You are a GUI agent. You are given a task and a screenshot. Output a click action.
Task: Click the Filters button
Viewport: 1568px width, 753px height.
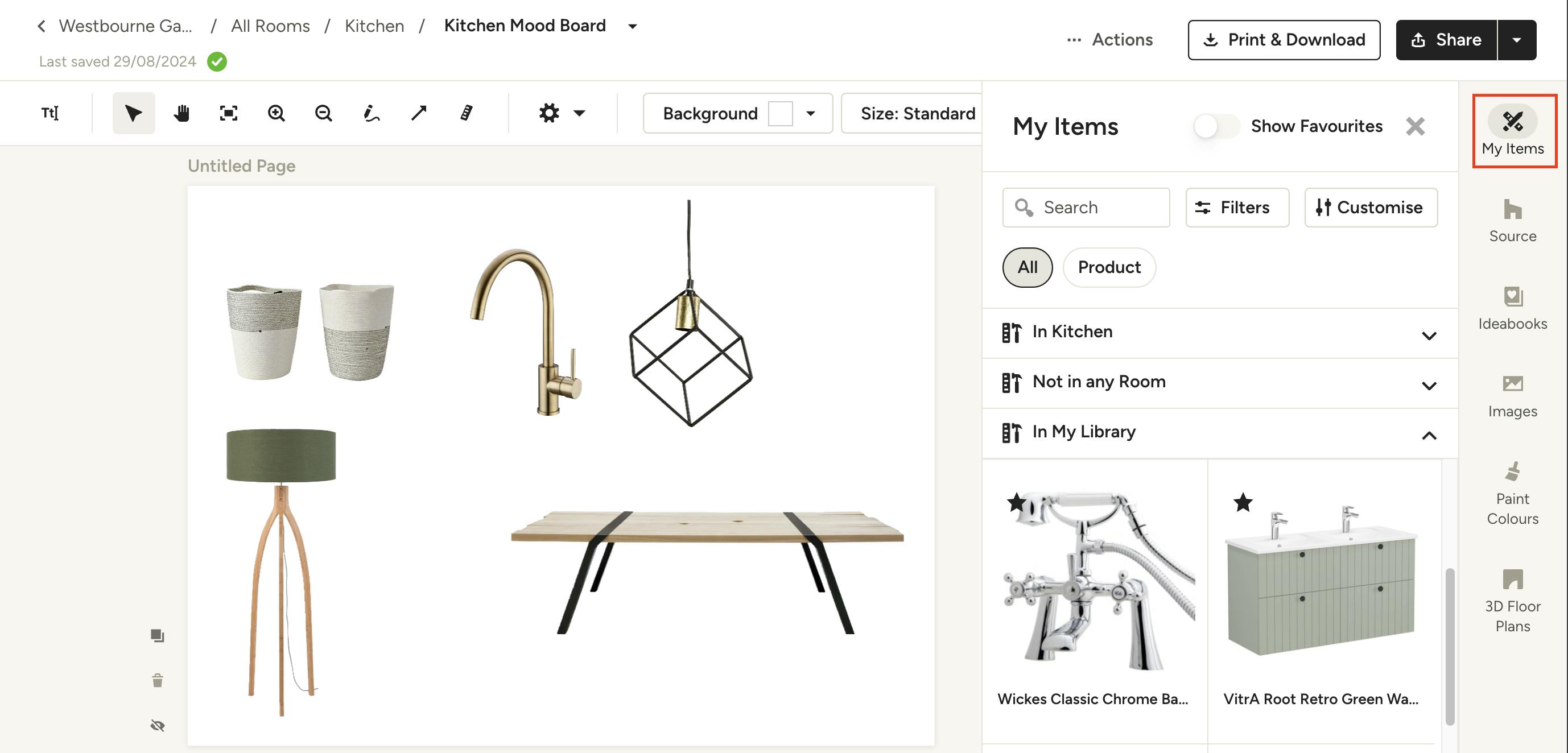coord(1236,208)
